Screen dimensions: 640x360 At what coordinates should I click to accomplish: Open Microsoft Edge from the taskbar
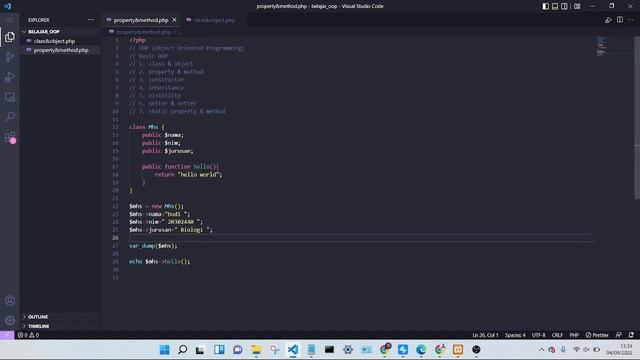(x=421, y=350)
